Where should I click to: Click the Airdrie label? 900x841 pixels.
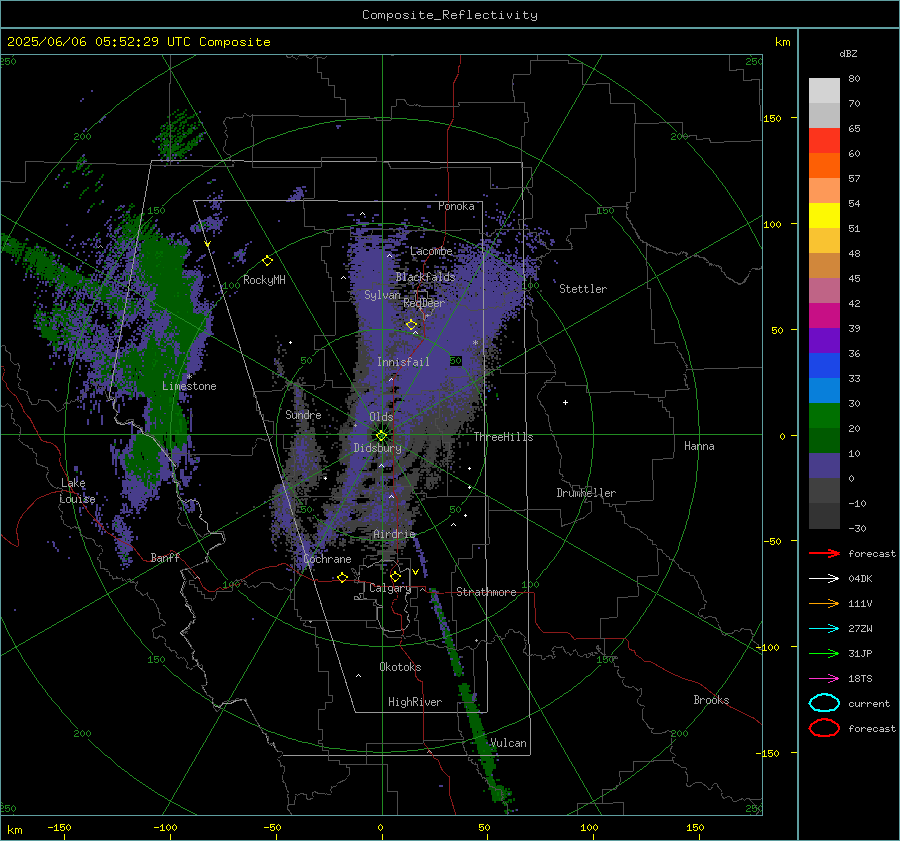click(x=394, y=534)
